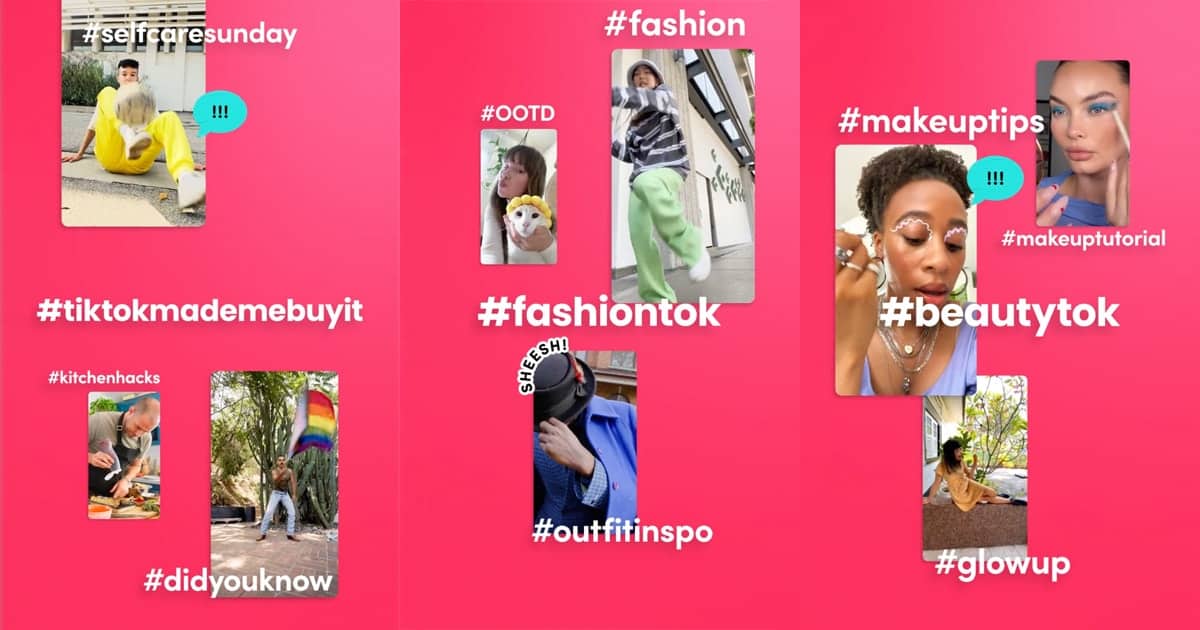The height and width of the screenshot is (630, 1200).
Task: Open the large #fashiontok hashtag
Action: 599,312
